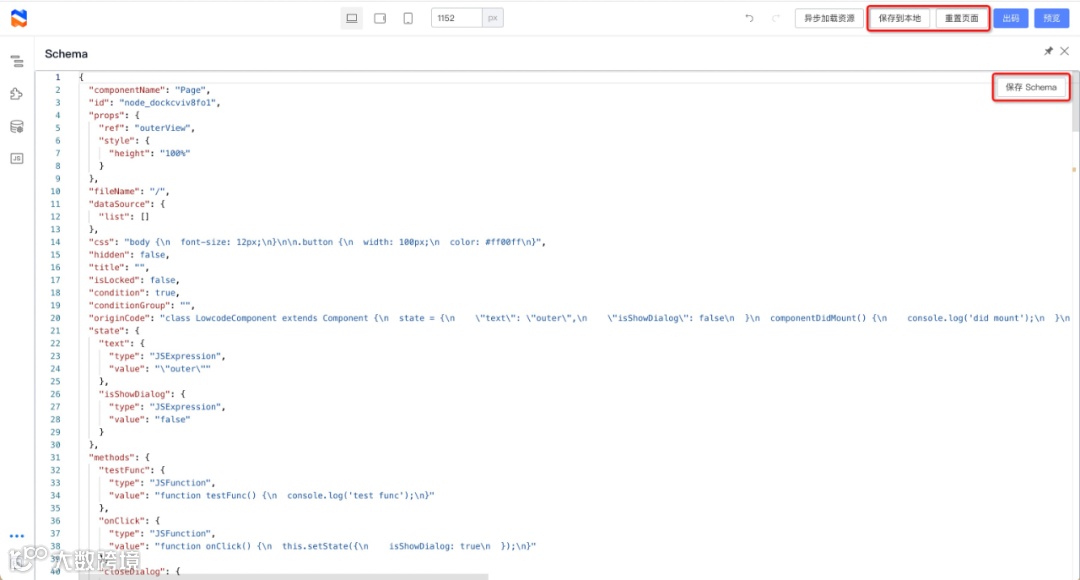Click the three-dots more icon in sidebar
The image size is (1080, 580).
pyautogui.click(x=17, y=535)
